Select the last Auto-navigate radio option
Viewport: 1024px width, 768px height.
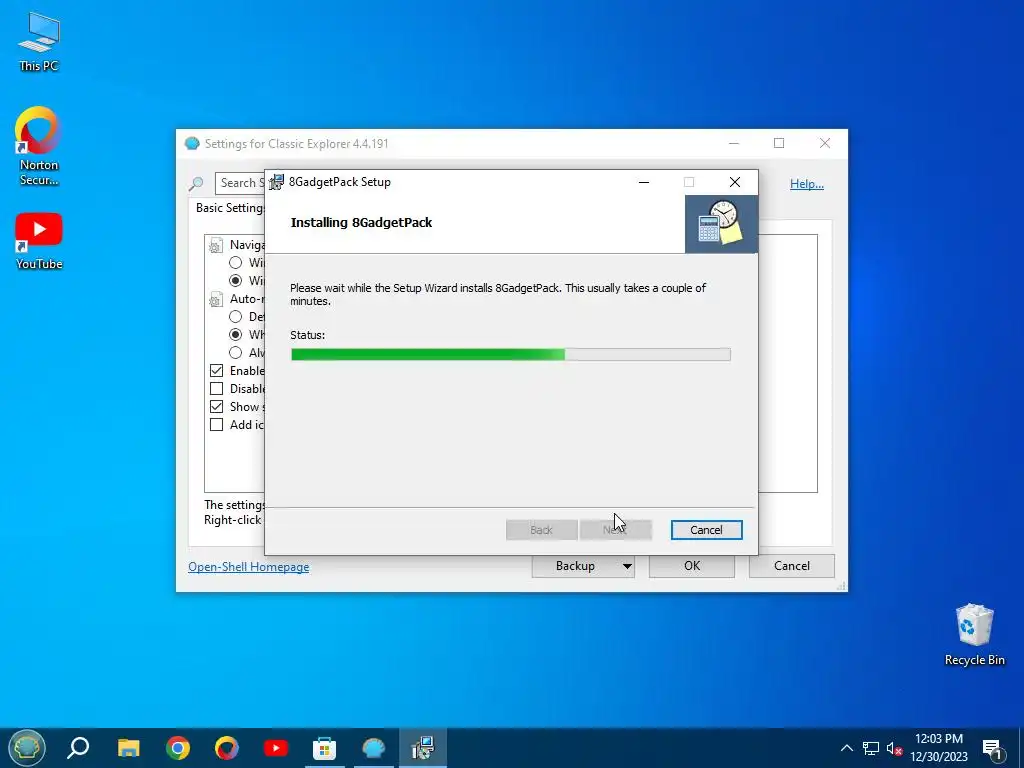click(235, 353)
